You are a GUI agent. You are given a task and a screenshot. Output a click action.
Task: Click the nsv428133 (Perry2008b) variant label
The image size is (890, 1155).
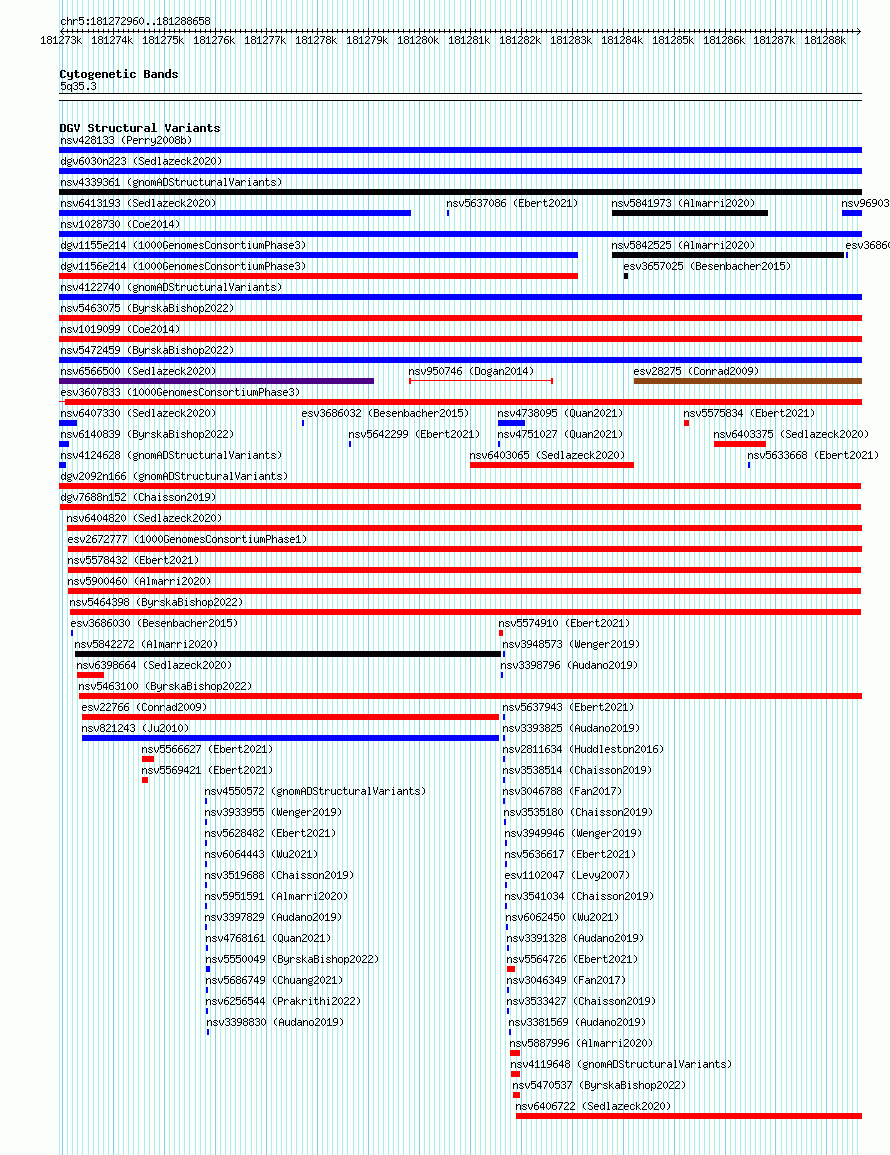coord(126,140)
